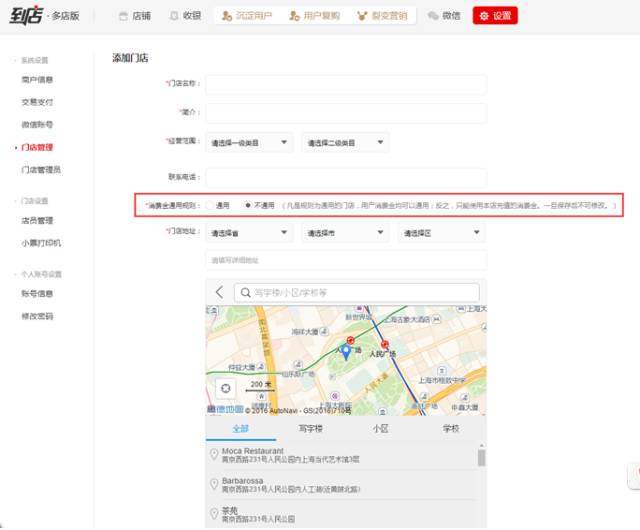Open 微信账号 in the sidebar
640x530 pixels.
click(37, 125)
